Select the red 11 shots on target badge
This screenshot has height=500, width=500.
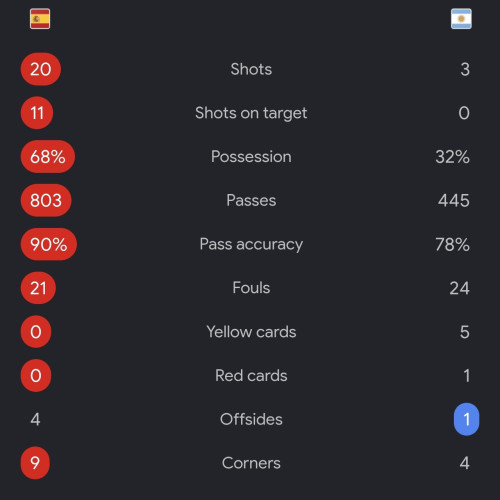tap(37, 113)
